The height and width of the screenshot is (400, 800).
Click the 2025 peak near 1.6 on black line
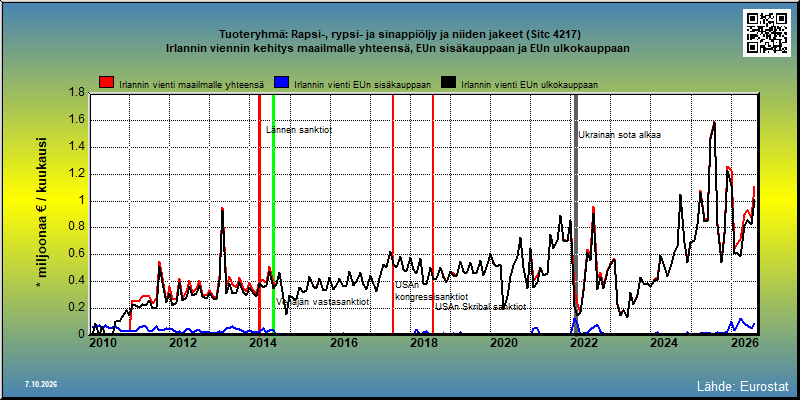[714, 123]
